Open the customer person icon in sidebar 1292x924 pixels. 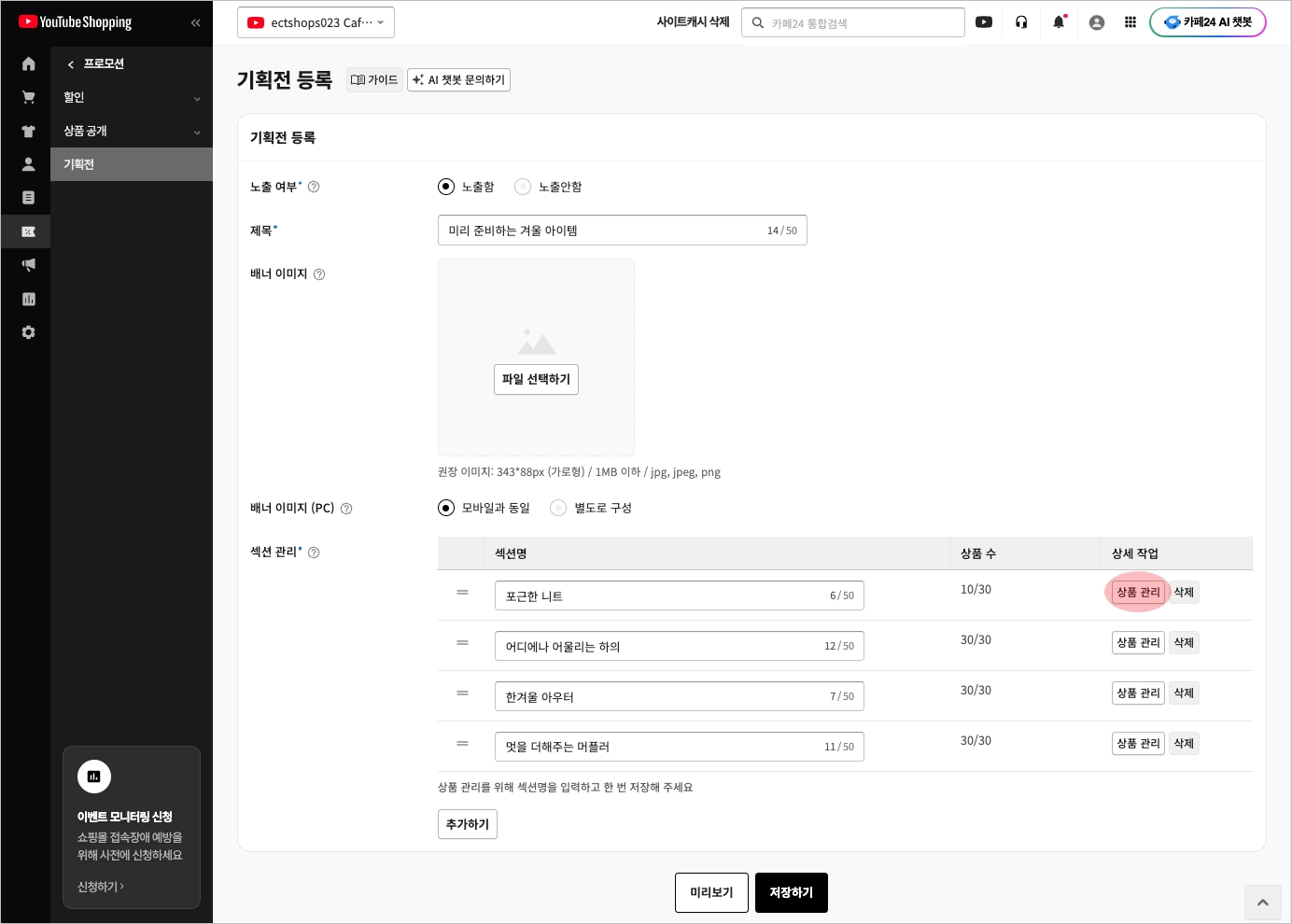[x=28, y=164]
